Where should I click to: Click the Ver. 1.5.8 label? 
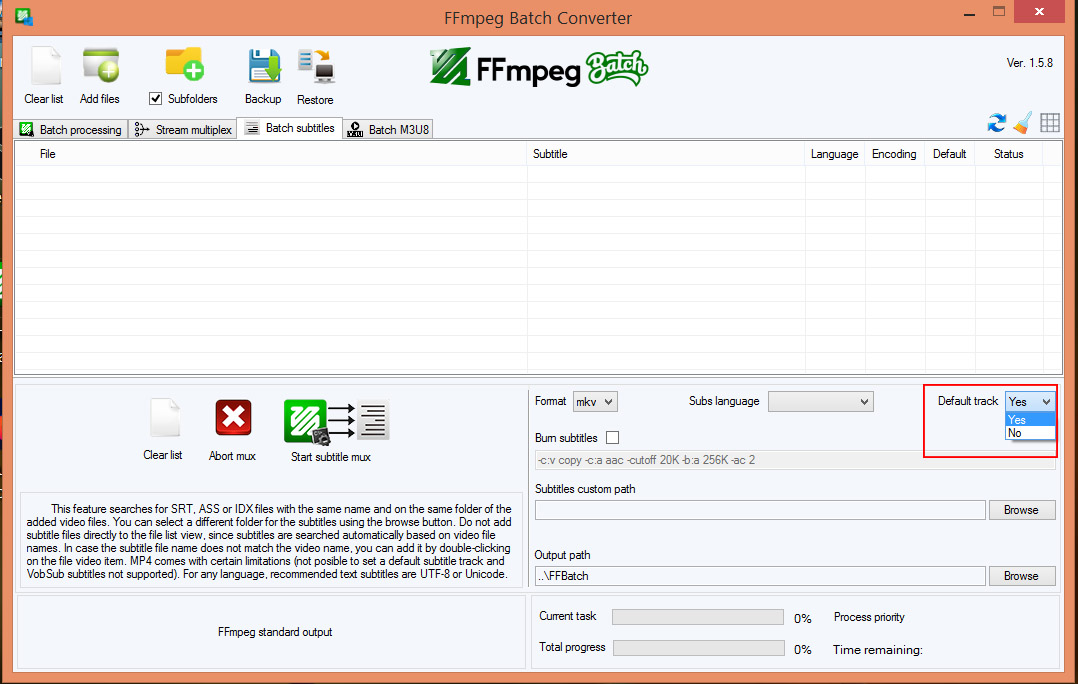coord(1029,63)
